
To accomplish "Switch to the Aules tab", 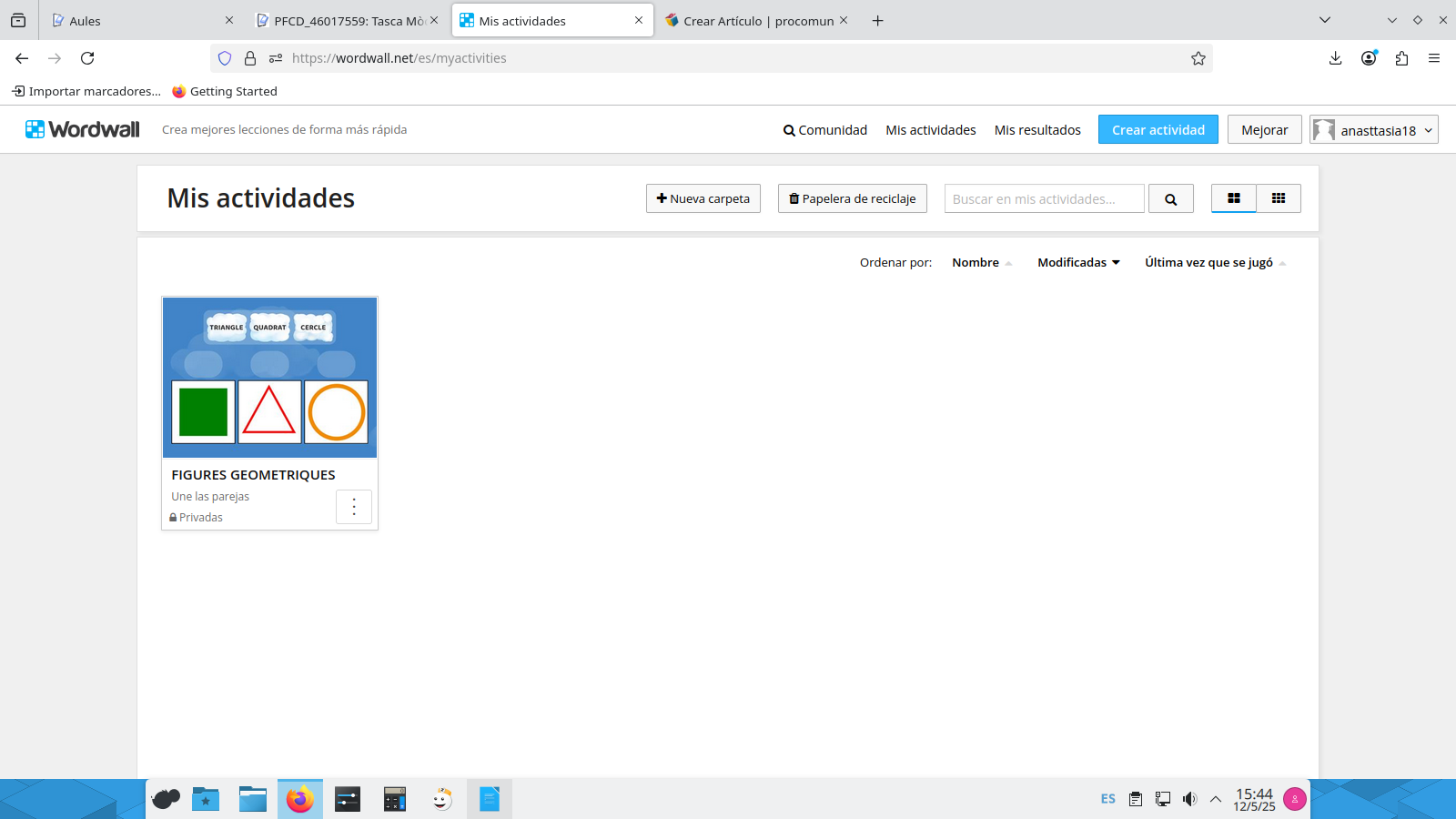I will click(136, 21).
